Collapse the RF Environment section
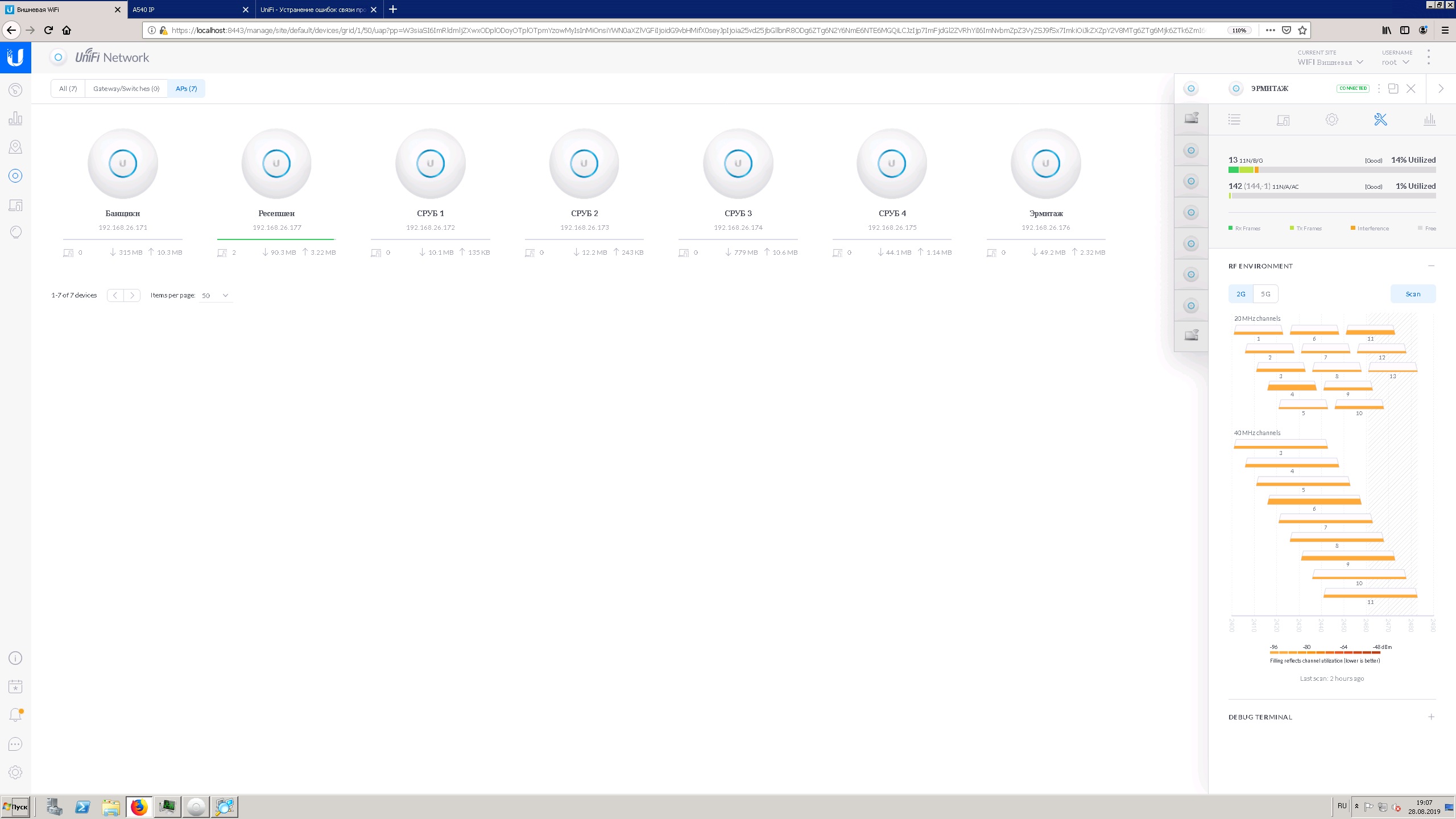Screen dimensions: 1456x819 tap(1431, 266)
